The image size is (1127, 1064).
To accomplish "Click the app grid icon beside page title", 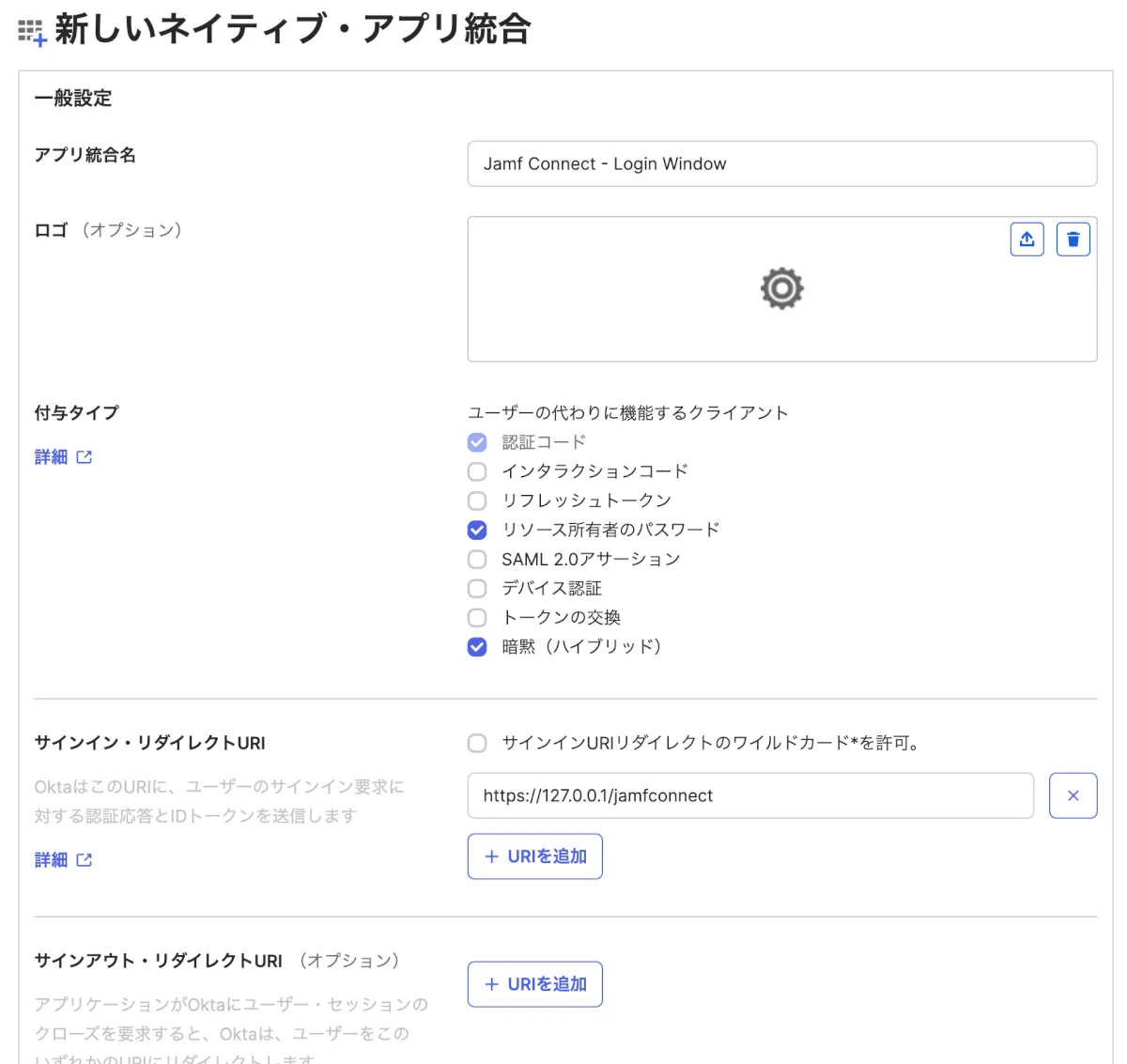I will 32,33.
